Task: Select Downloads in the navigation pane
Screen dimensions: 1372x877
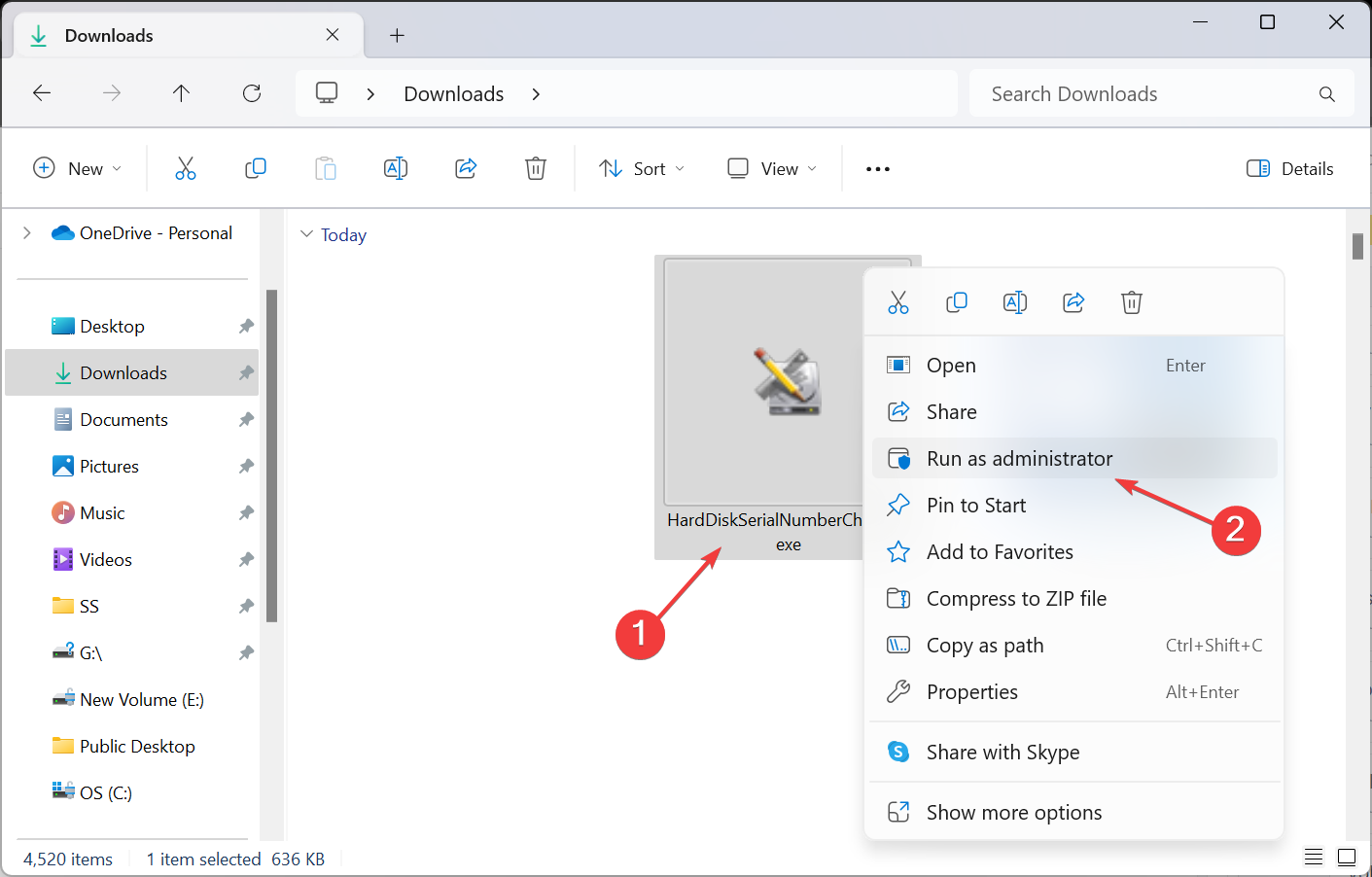Action: click(x=132, y=373)
